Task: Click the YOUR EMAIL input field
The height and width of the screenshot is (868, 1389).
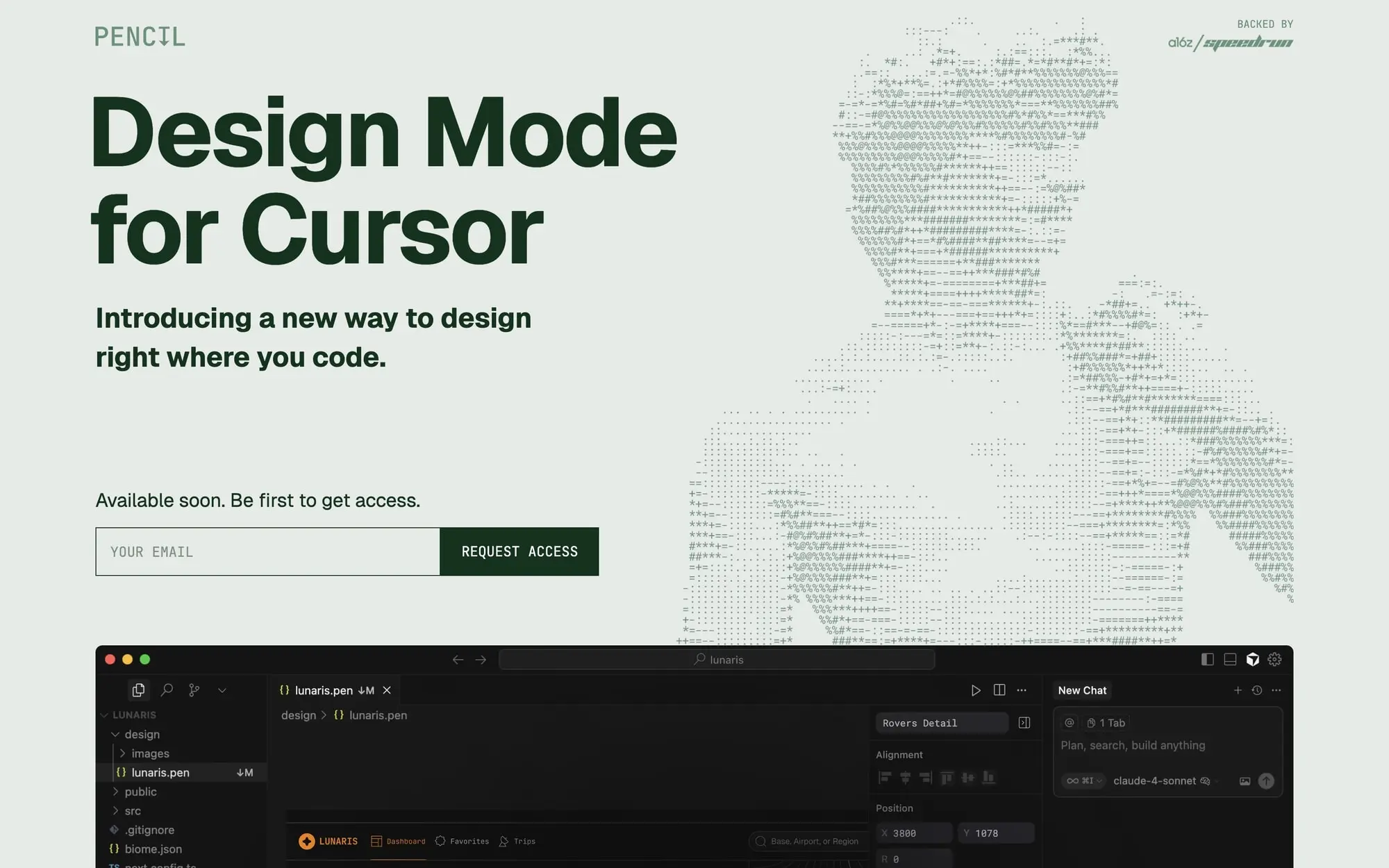Action: click(x=267, y=551)
